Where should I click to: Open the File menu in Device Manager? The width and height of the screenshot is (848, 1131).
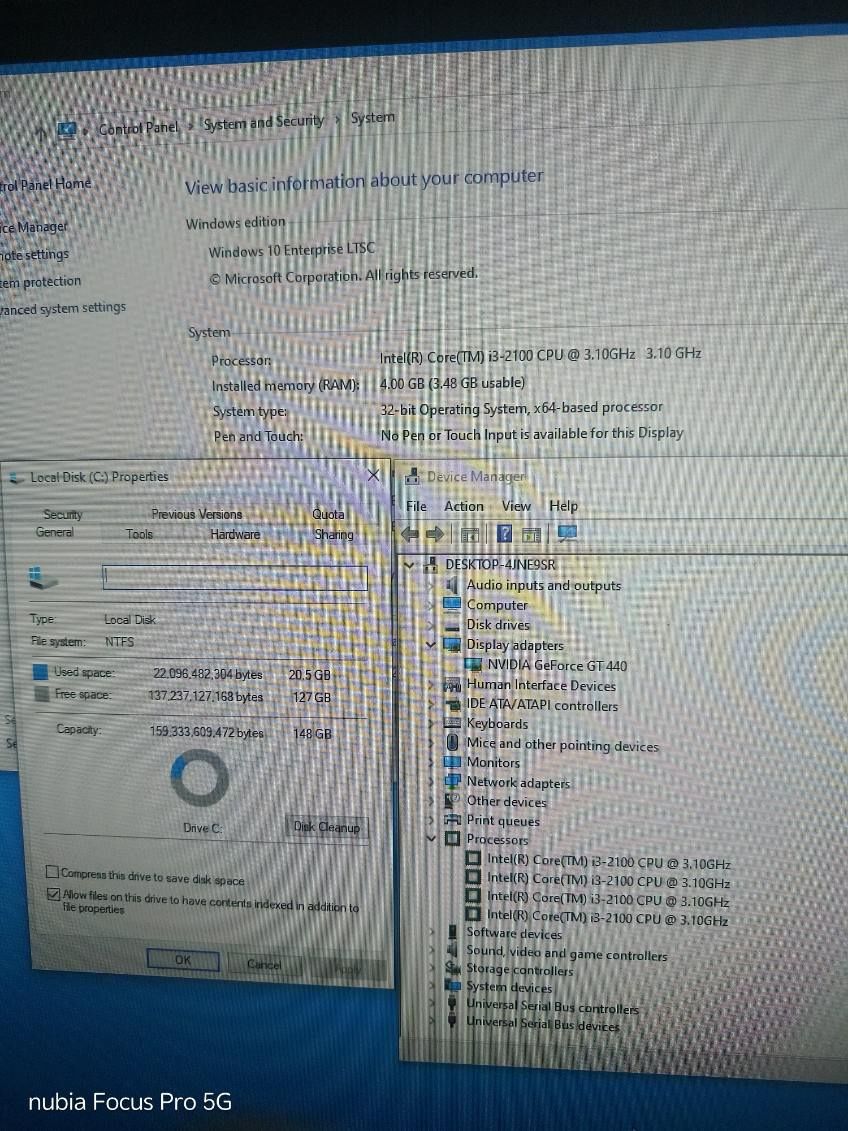(416, 506)
